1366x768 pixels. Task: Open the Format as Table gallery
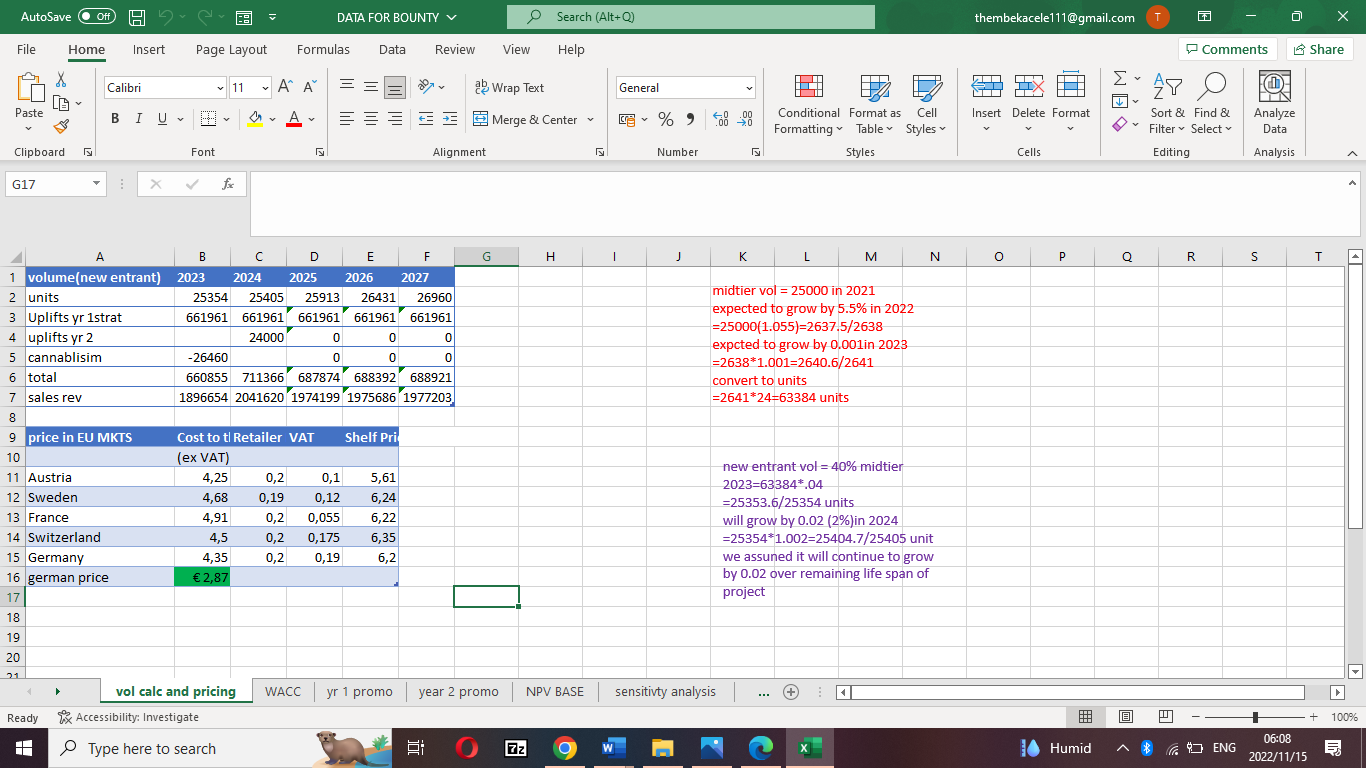coord(874,103)
